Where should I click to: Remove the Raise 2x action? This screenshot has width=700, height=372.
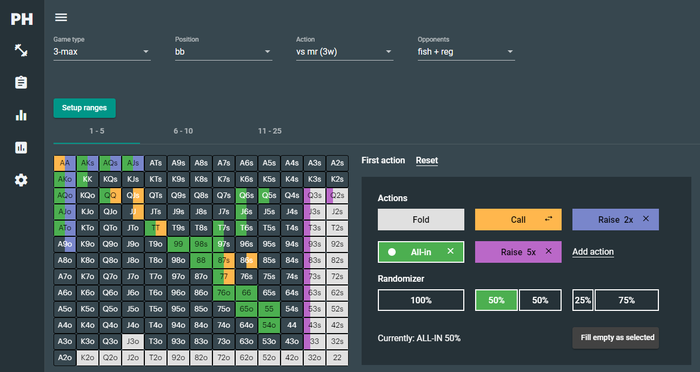coord(646,219)
